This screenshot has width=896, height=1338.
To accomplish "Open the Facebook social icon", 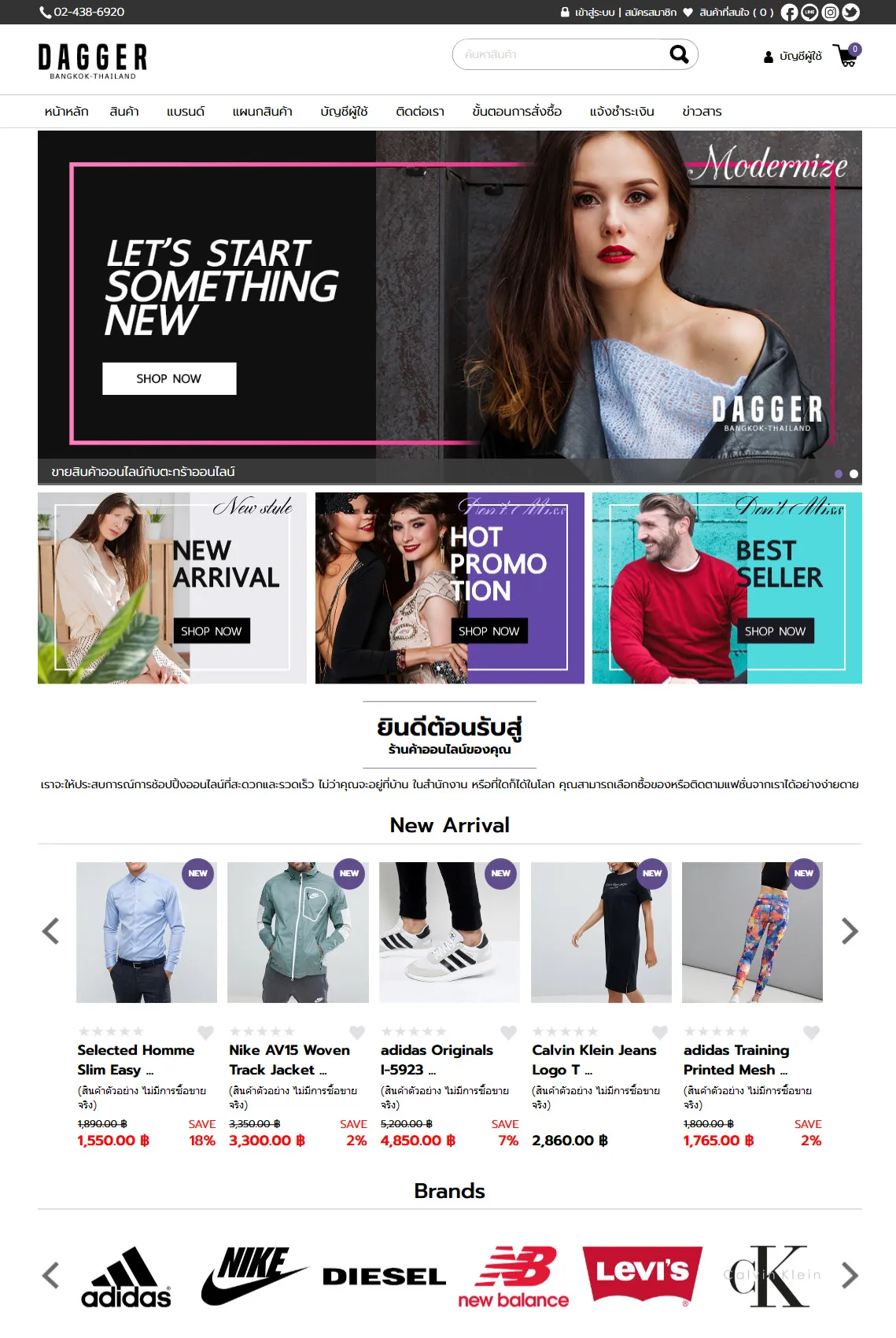I will pos(789,12).
